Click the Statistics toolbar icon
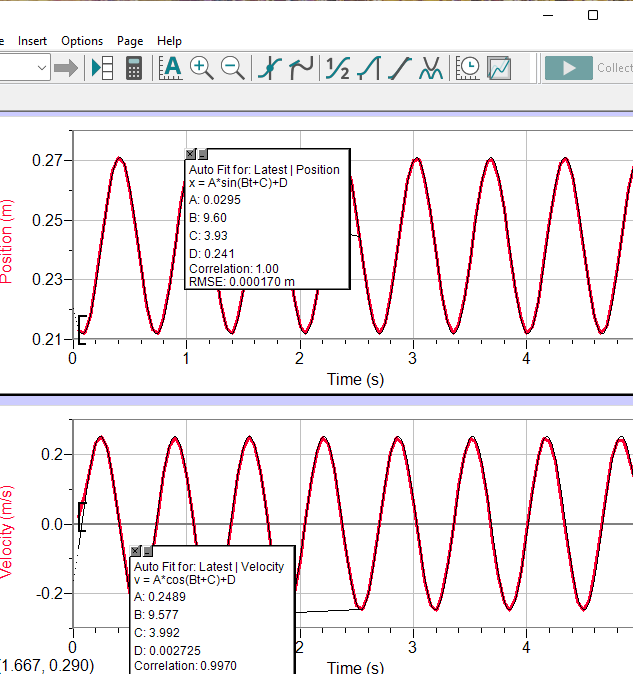Viewport: 633px width, 674px height. 339,68
